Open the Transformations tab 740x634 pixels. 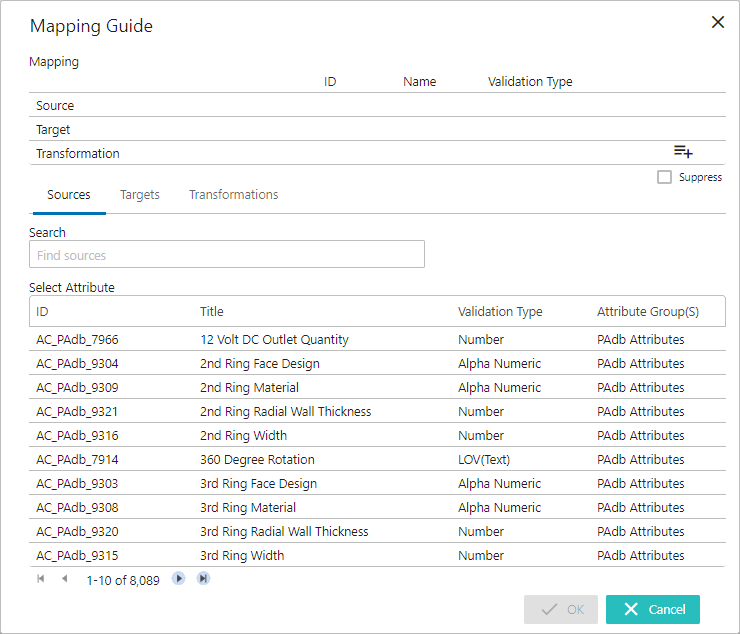click(x=233, y=195)
